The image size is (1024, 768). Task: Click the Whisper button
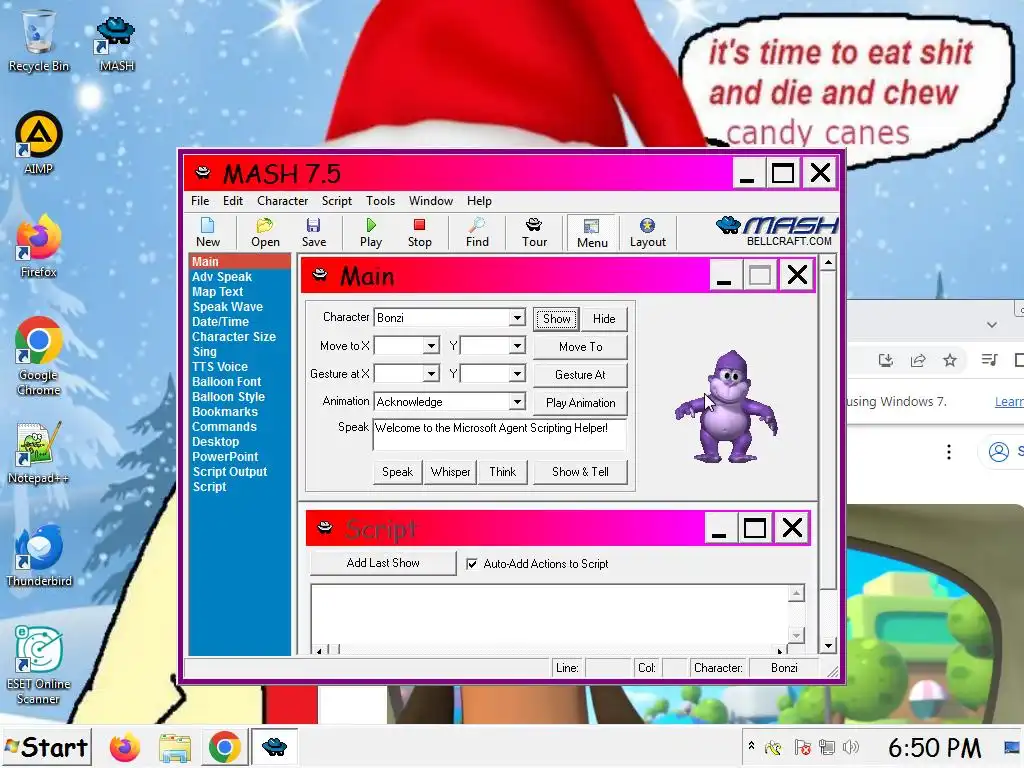coord(450,472)
